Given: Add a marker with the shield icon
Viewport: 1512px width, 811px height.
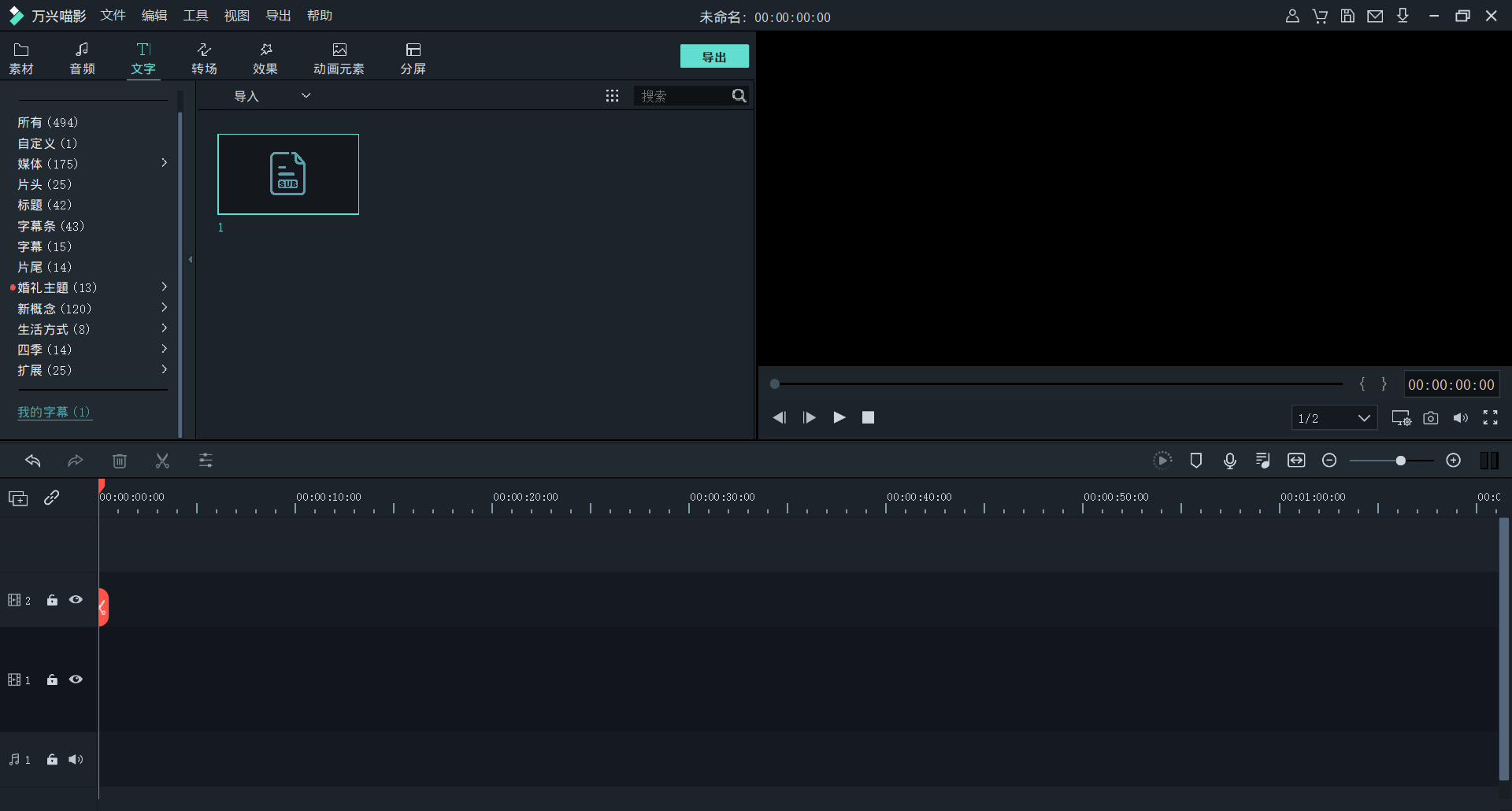Looking at the screenshot, I should pyautogui.click(x=1195, y=461).
